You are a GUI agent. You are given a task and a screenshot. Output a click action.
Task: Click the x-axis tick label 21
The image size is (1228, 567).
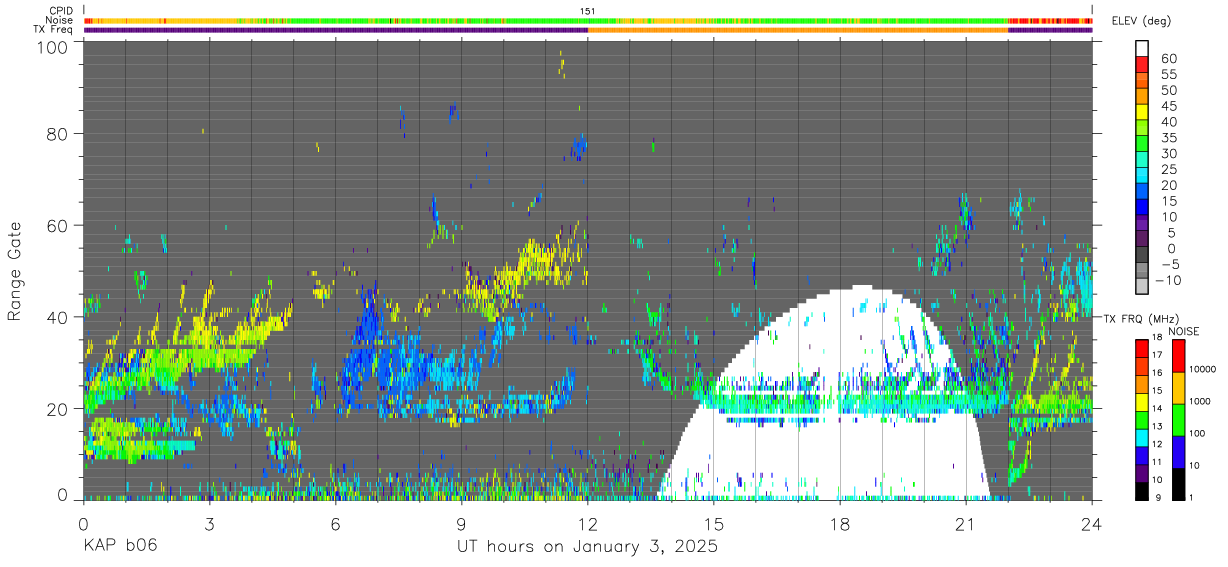point(966,523)
